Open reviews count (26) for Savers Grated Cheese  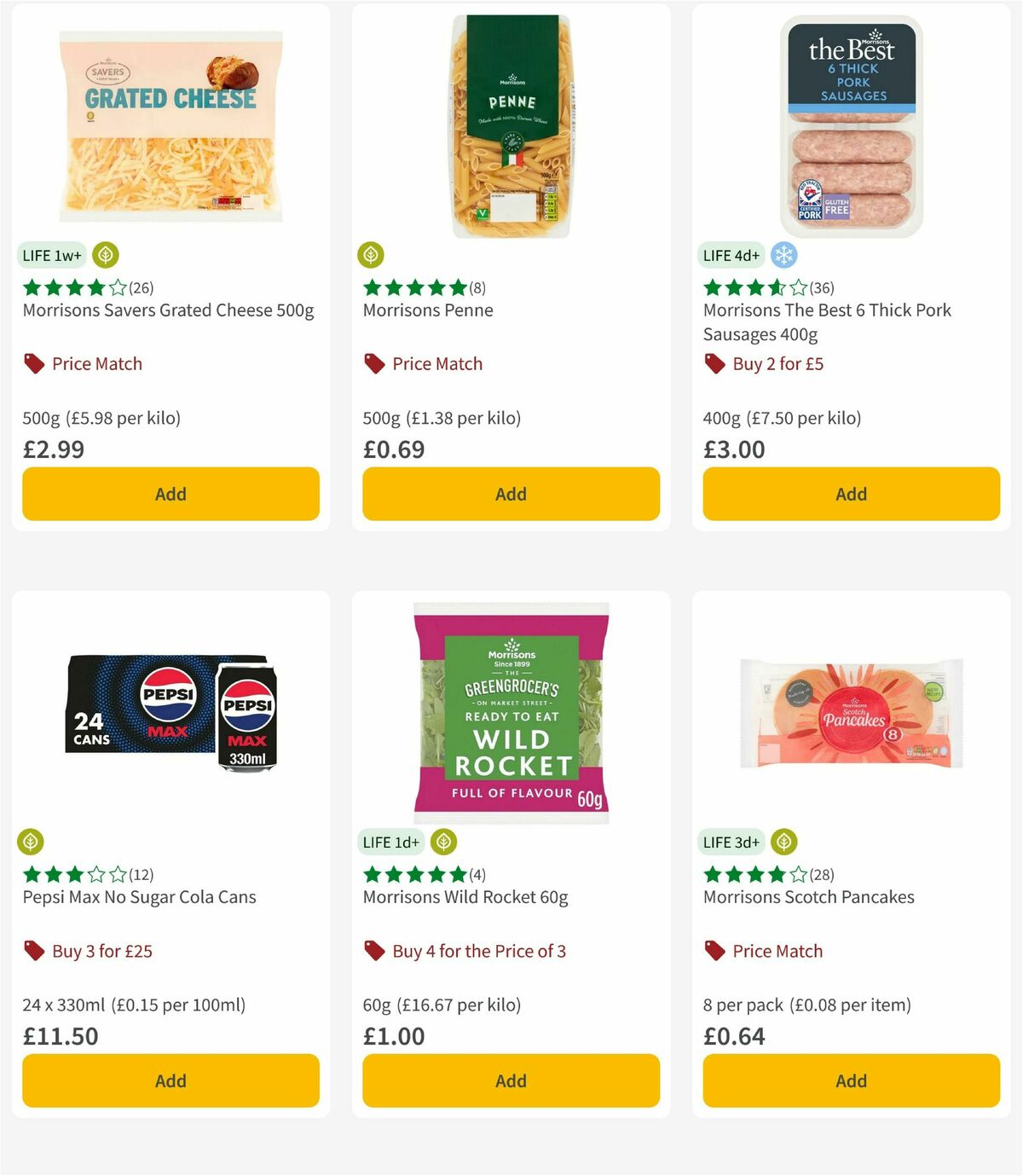click(142, 287)
